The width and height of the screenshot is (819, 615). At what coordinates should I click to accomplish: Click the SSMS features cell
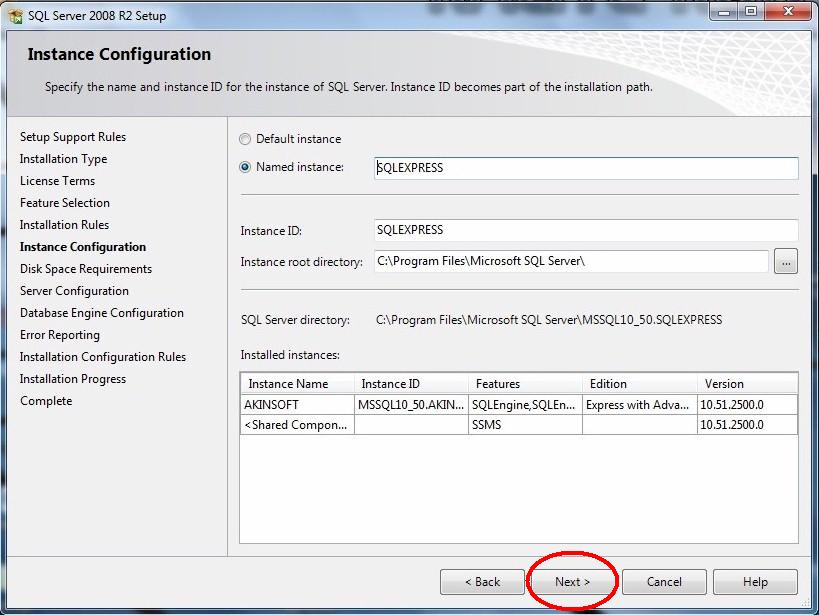(525, 425)
